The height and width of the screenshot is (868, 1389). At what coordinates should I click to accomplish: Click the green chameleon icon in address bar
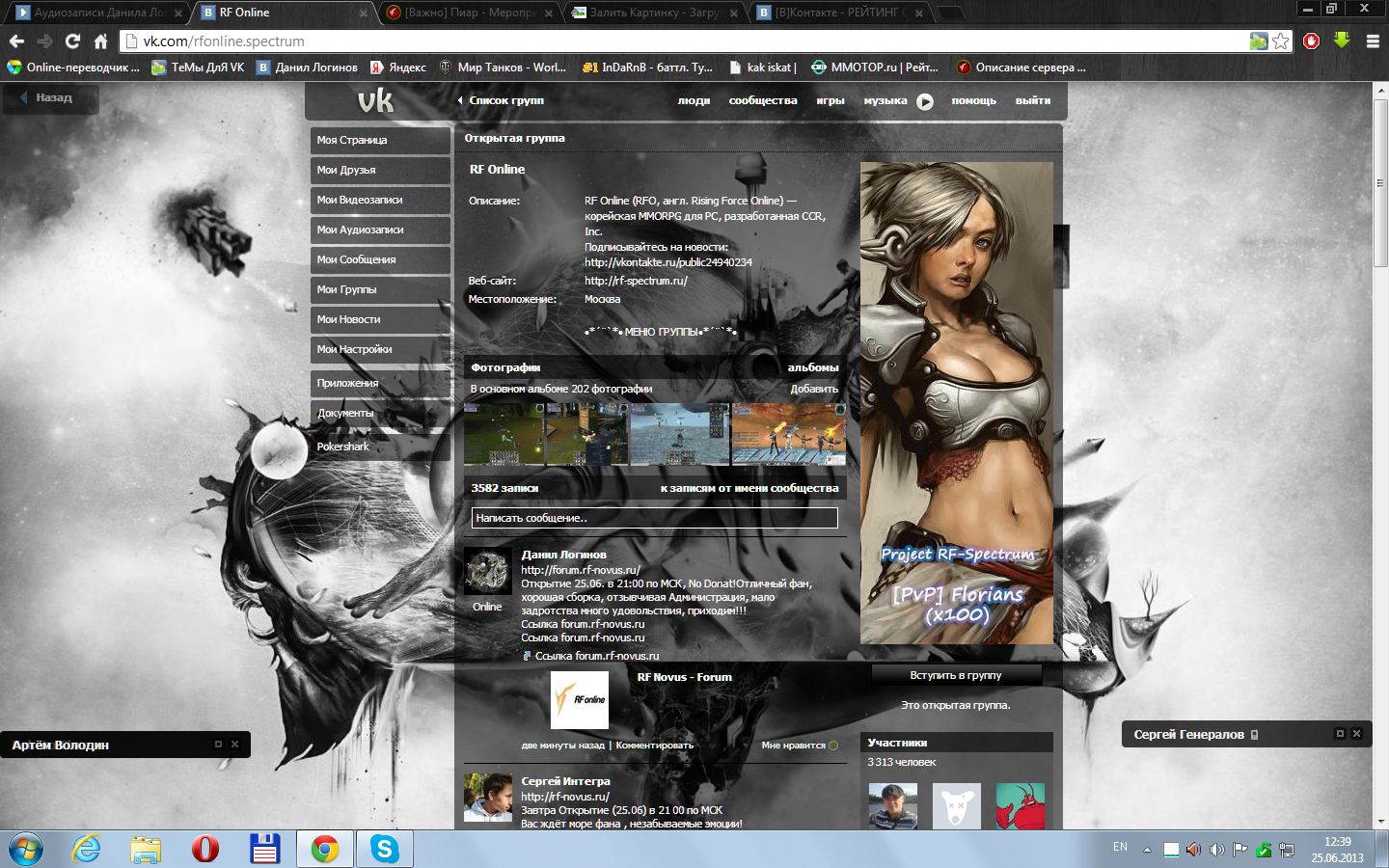[1259, 41]
